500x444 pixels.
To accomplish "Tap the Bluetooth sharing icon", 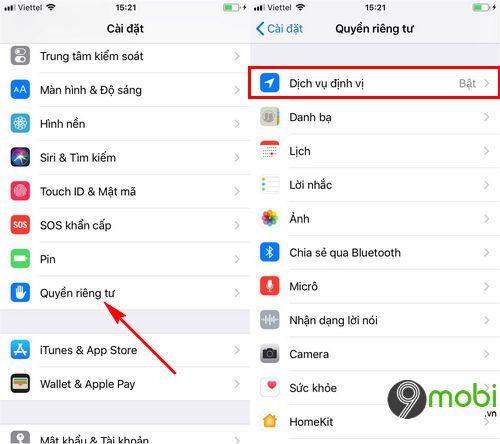I will tap(270, 252).
